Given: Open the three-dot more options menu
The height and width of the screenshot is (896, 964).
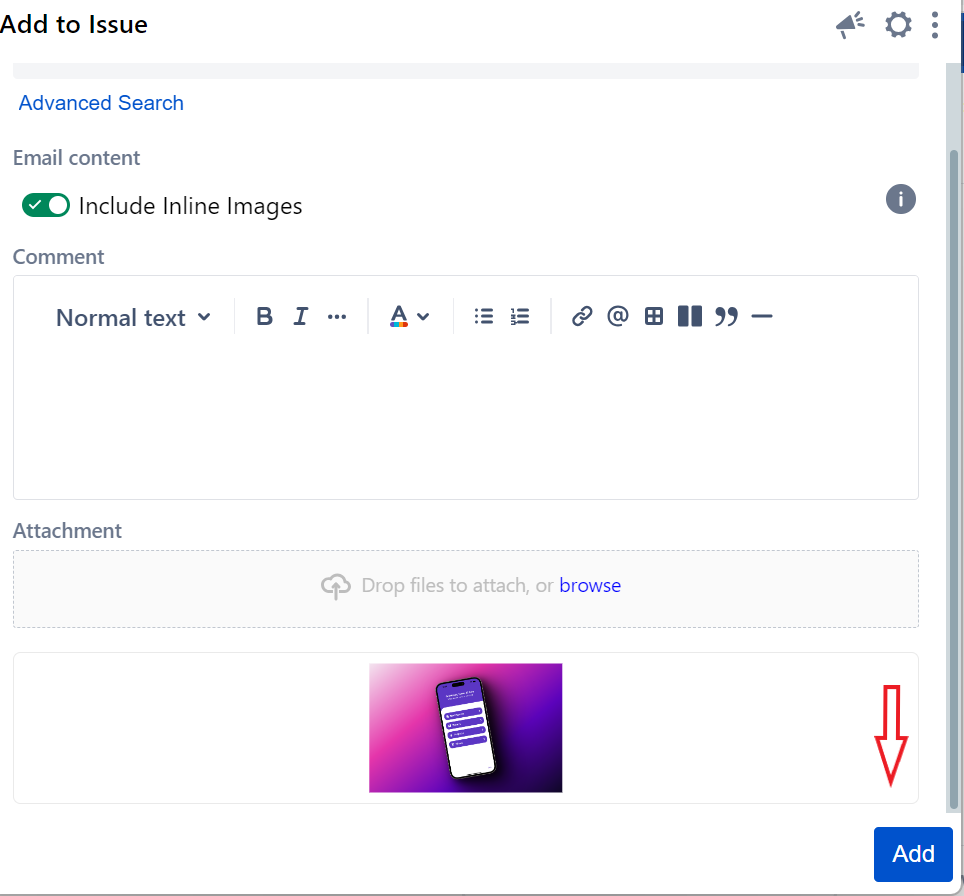Looking at the screenshot, I should 935,25.
